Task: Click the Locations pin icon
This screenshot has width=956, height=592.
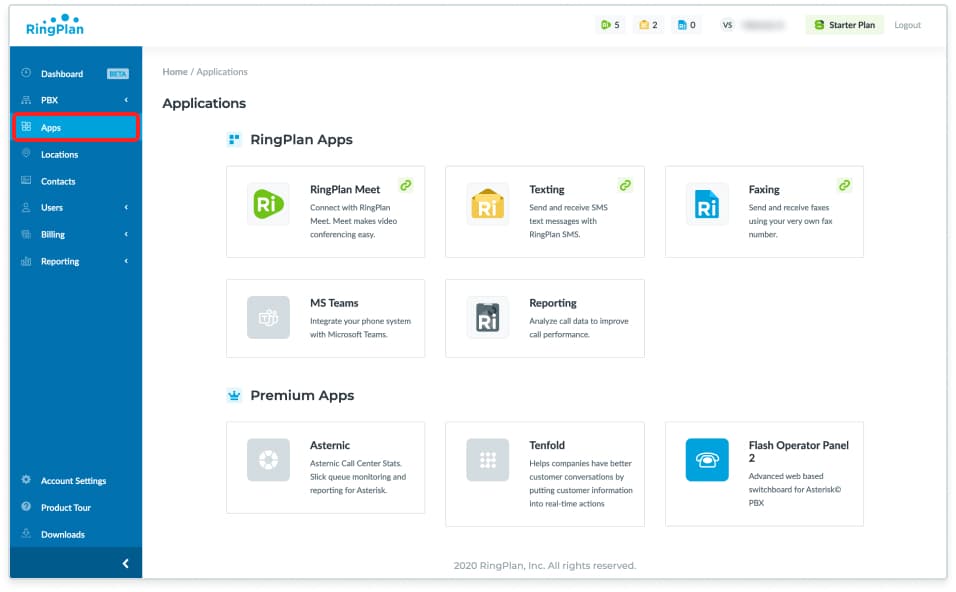Action: [26, 154]
